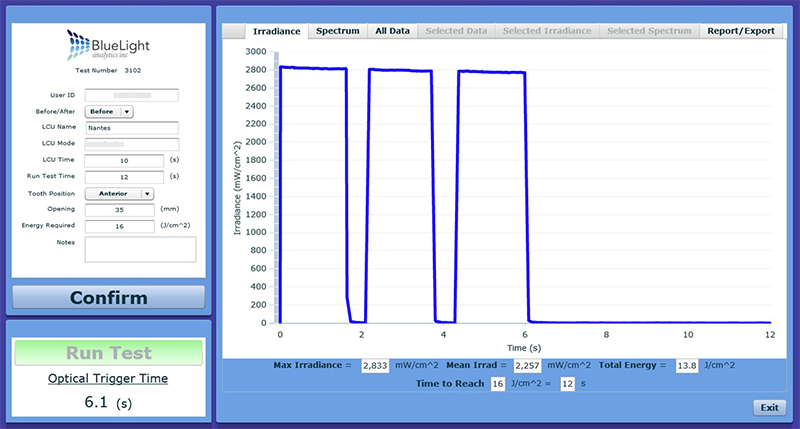Click the Energy Required input box
Screen dimensions: 800x429
tap(119, 226)
